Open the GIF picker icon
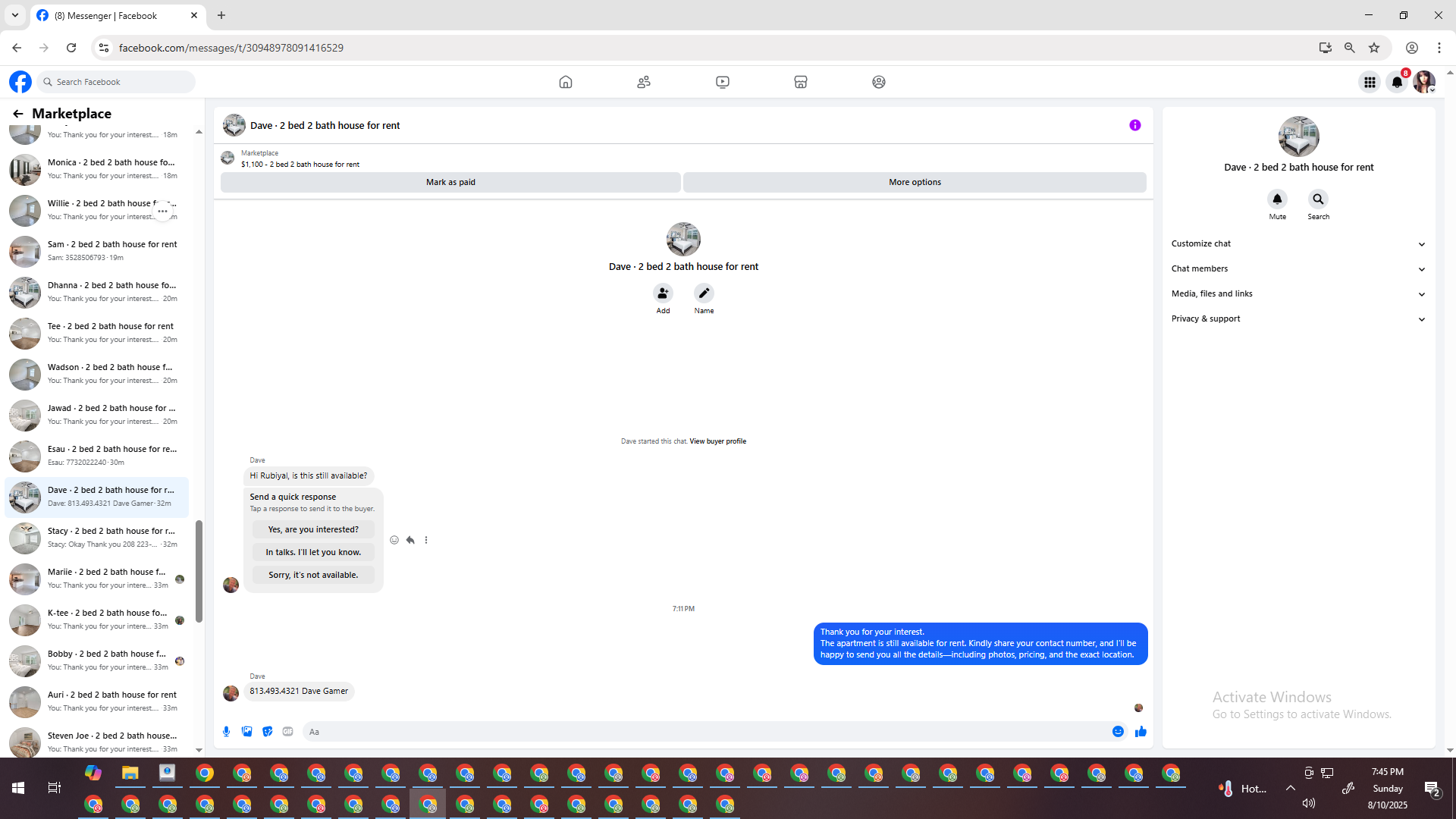 point(287,732)
